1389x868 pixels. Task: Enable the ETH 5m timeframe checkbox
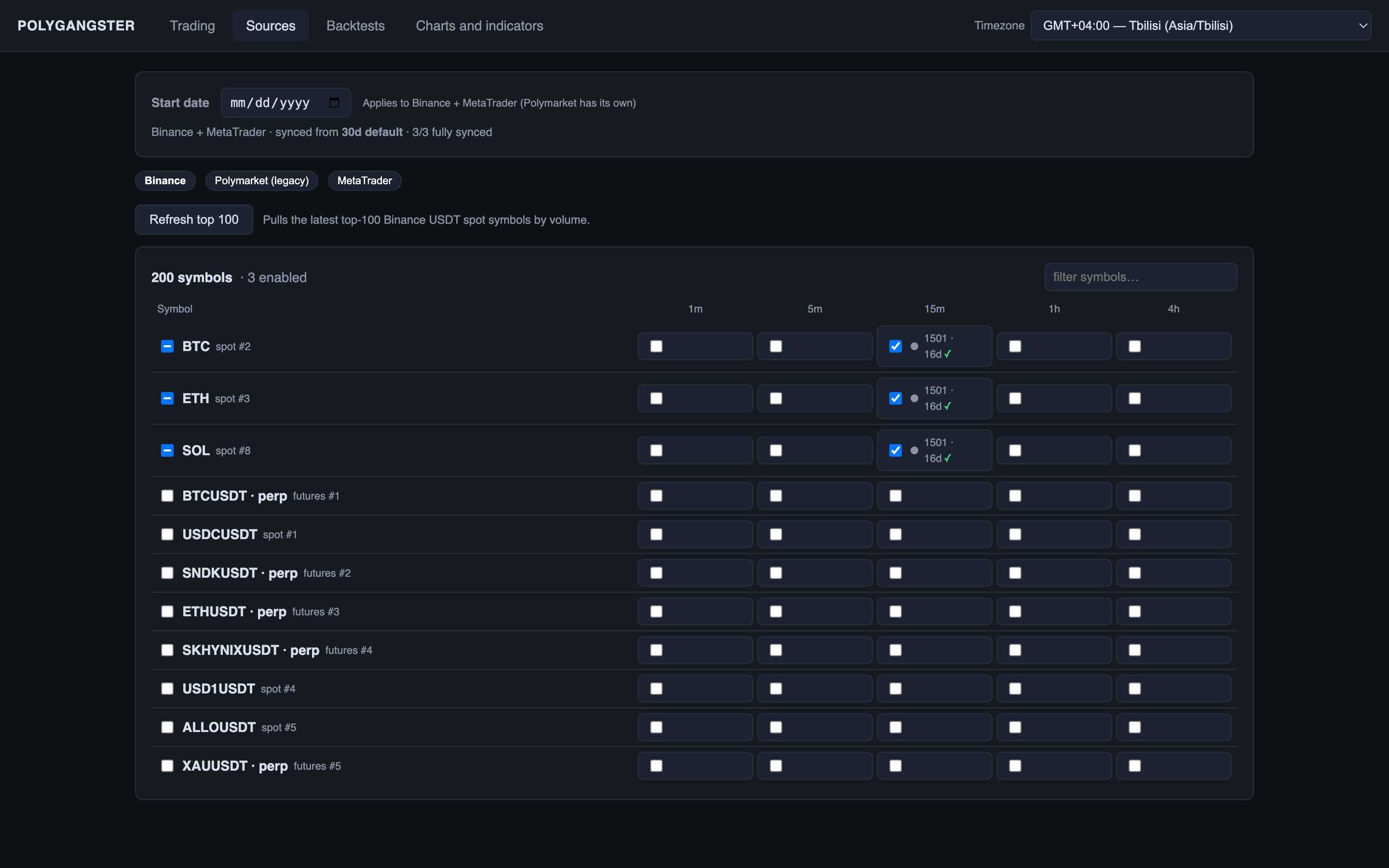tap(776, 398)
